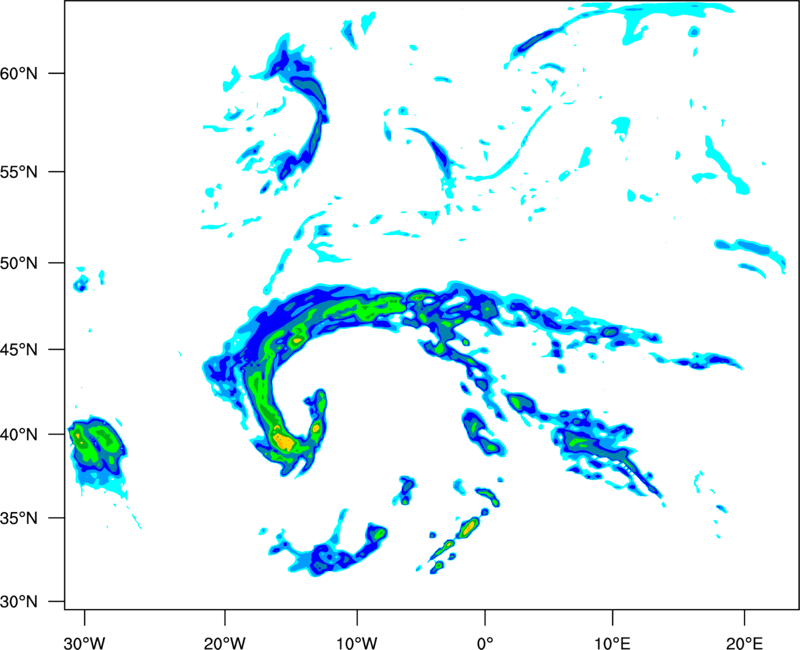This screenshot has height=650, width=800.
Task: Click the 40°N latitude label
Action: [x=19, y=435]
